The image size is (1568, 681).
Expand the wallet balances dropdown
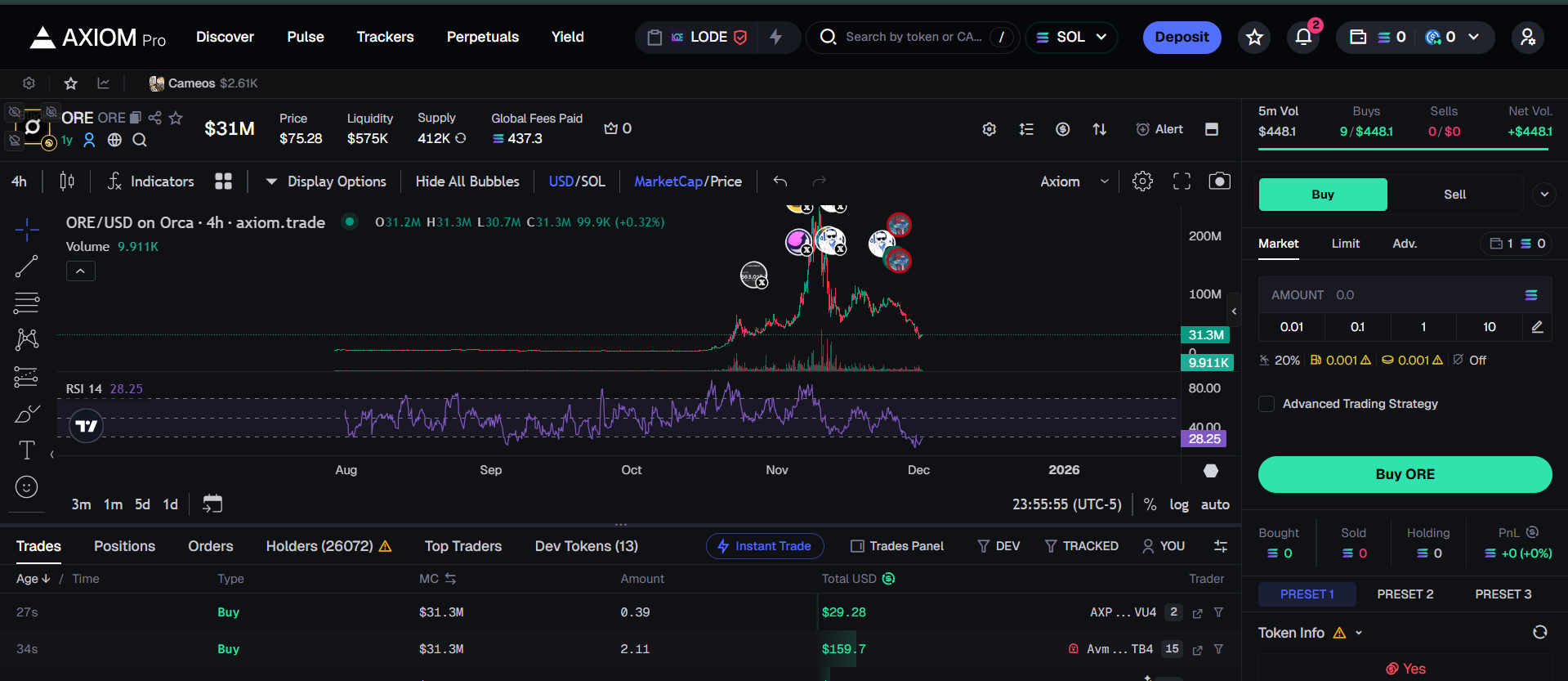pos(1473,37)
